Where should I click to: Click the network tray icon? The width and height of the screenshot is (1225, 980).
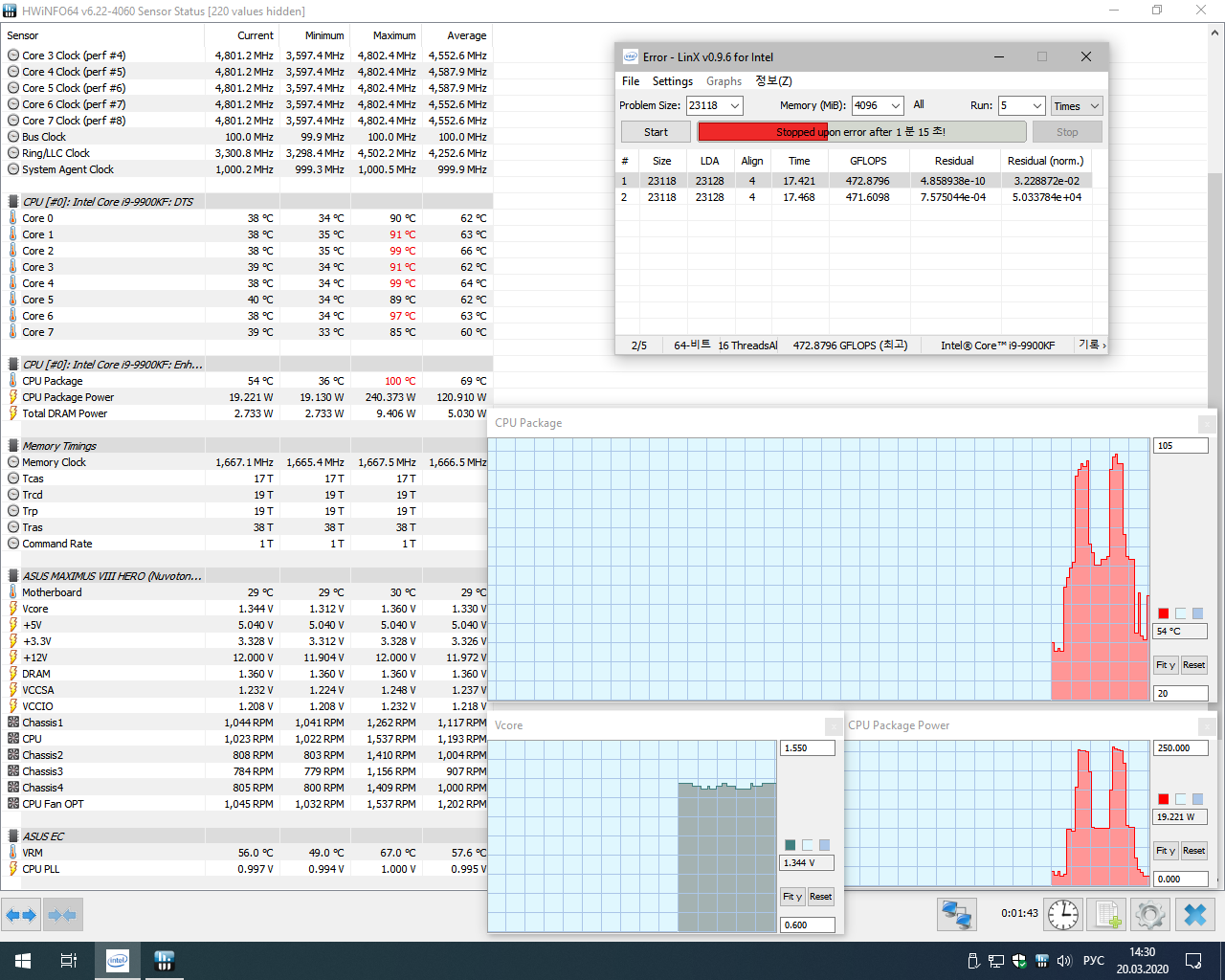coord(996,961)
